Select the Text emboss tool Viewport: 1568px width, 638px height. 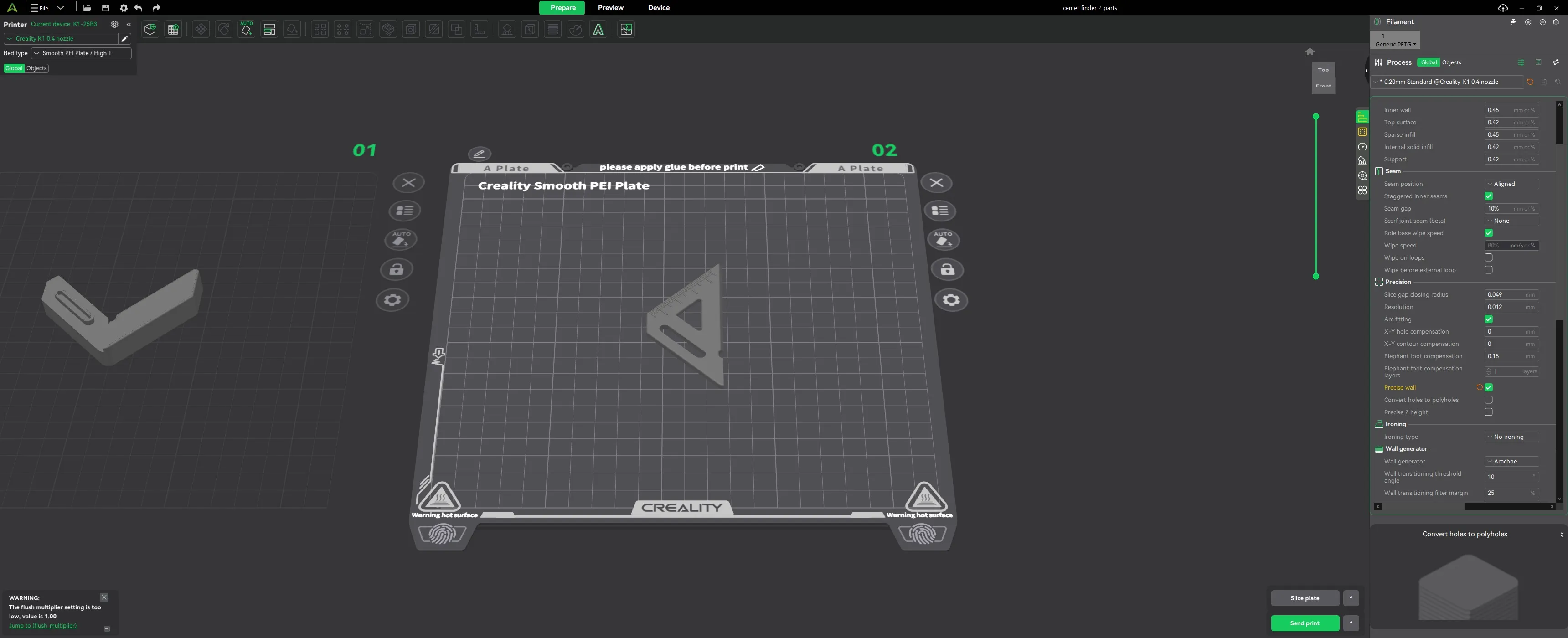click(598, 29)
